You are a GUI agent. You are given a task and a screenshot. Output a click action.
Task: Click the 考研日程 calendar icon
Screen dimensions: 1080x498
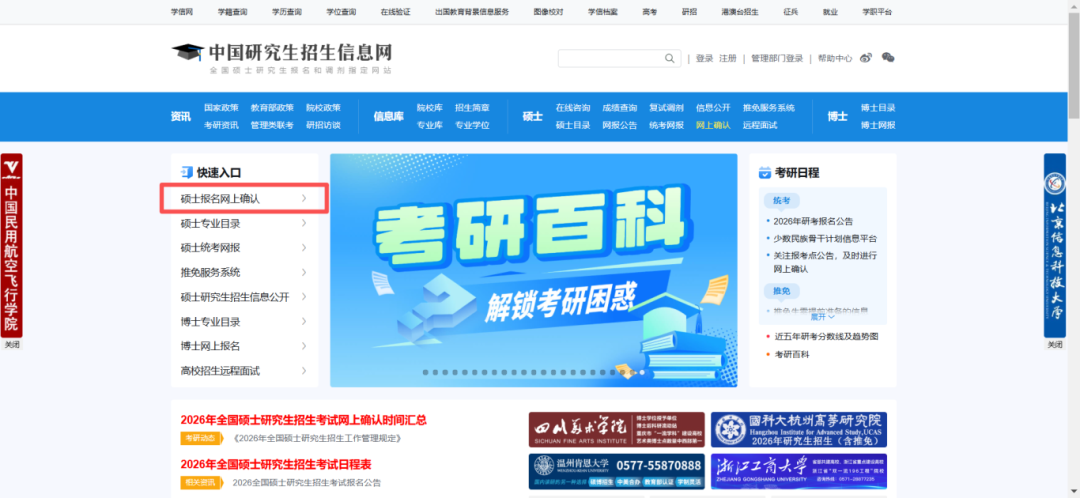(x=764, y=172)
